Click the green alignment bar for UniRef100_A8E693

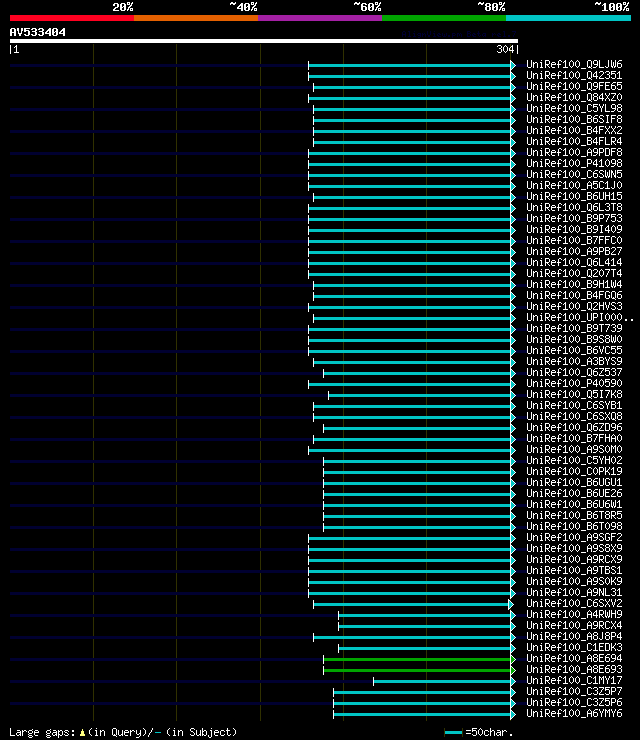(417, 670)
